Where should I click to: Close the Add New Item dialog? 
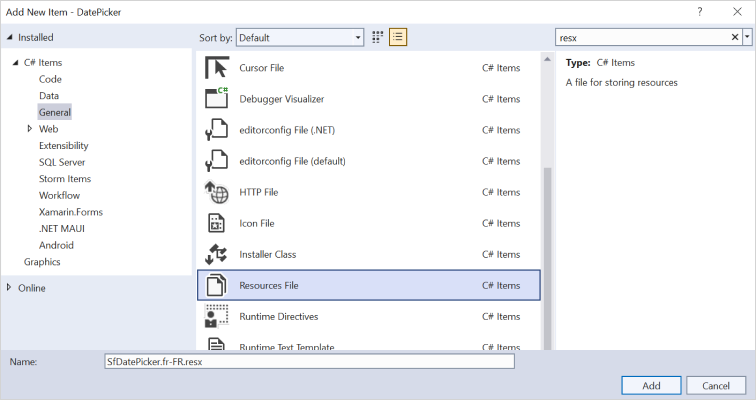click(x=737, y=12)
